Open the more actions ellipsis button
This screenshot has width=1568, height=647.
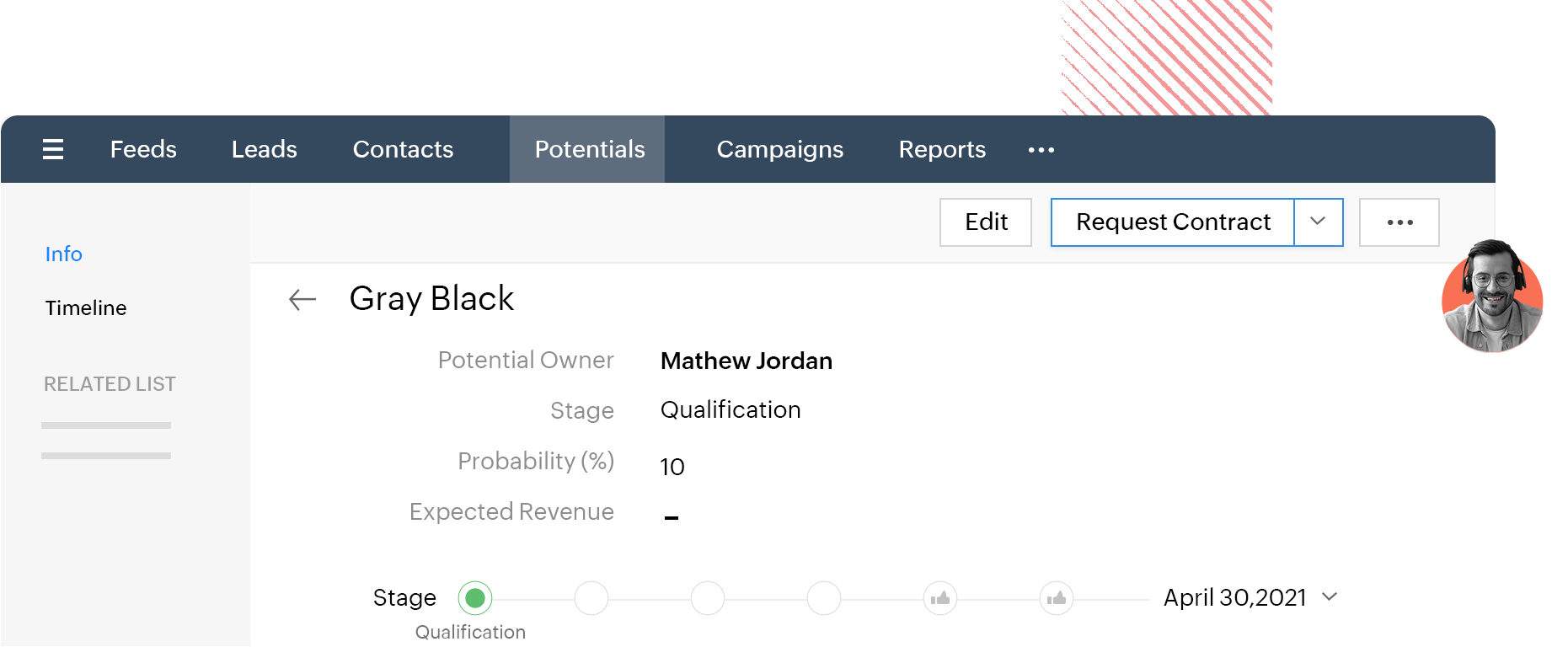tap(1399, 222)
